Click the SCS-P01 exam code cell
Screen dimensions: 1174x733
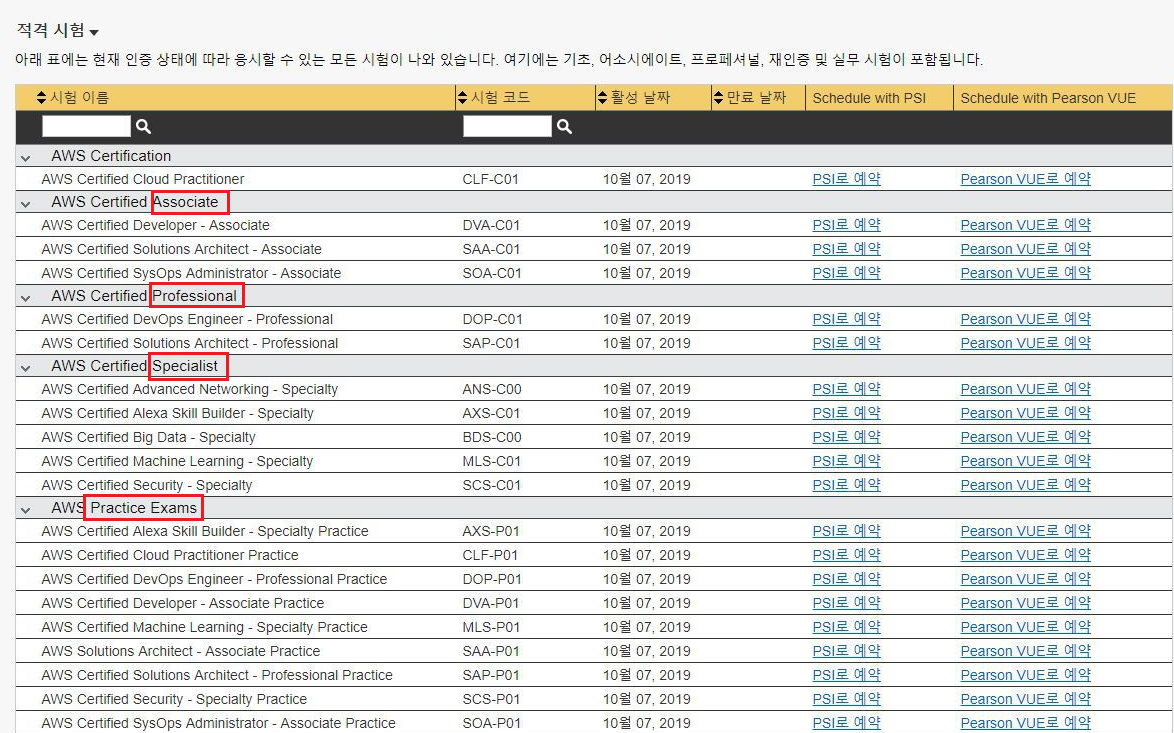(491, 699)
